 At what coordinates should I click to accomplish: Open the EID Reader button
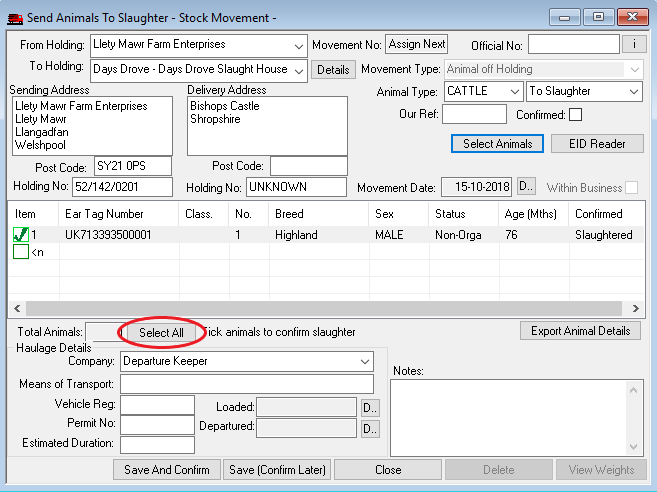tap(597, 144)
